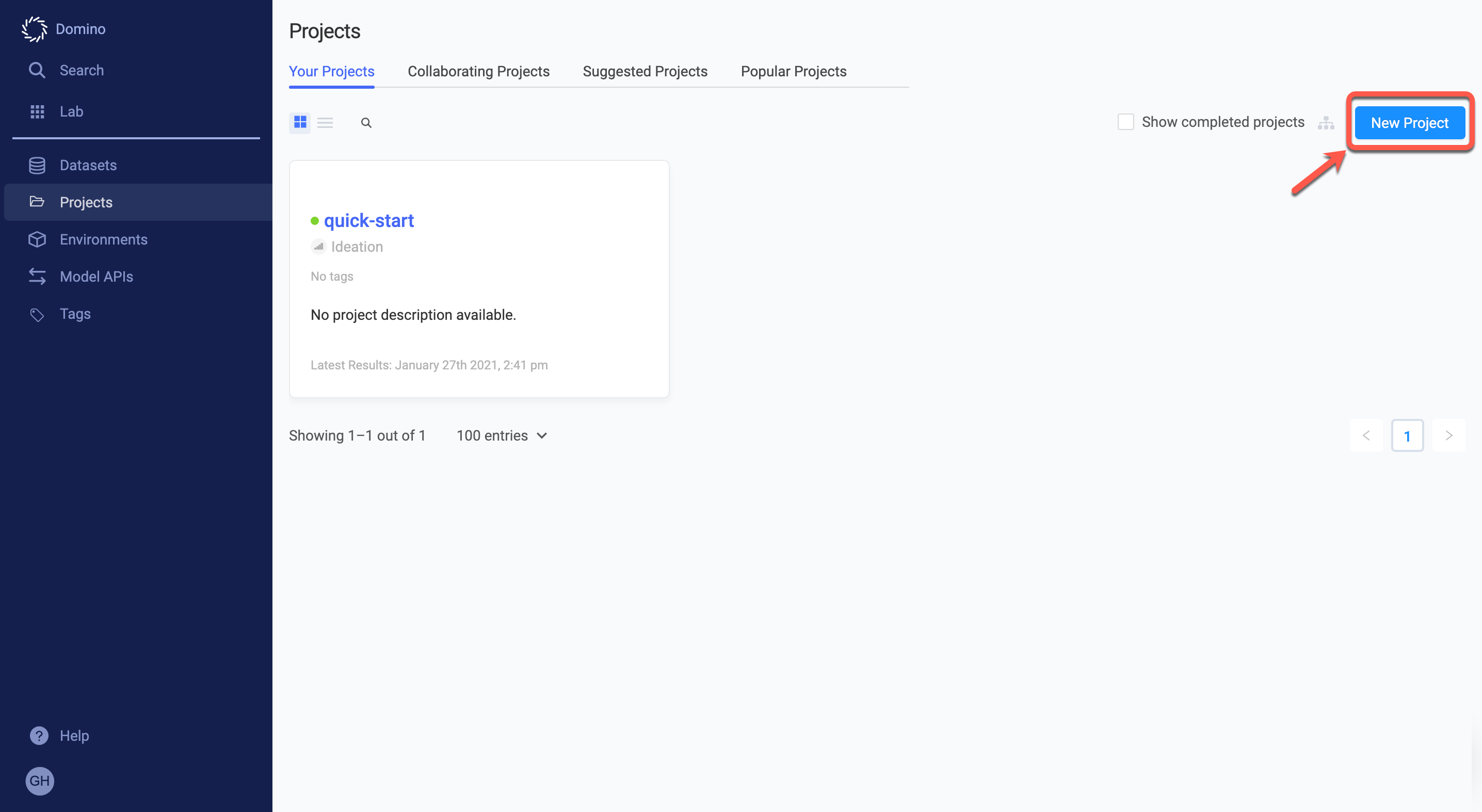Click the Domino logo icon
The width and height of the screenshot is (1482, 812).
point(35,29)
